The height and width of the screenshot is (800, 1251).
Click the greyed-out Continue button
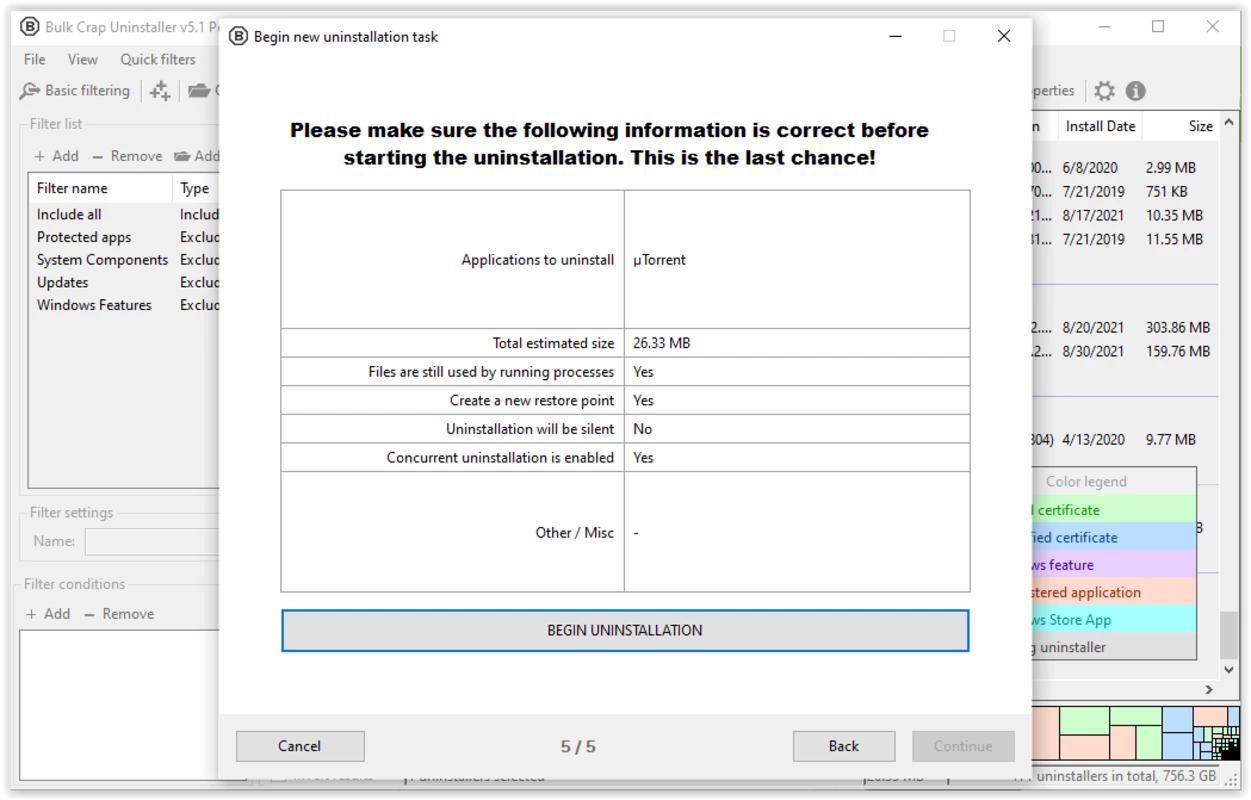pos(963,746)
